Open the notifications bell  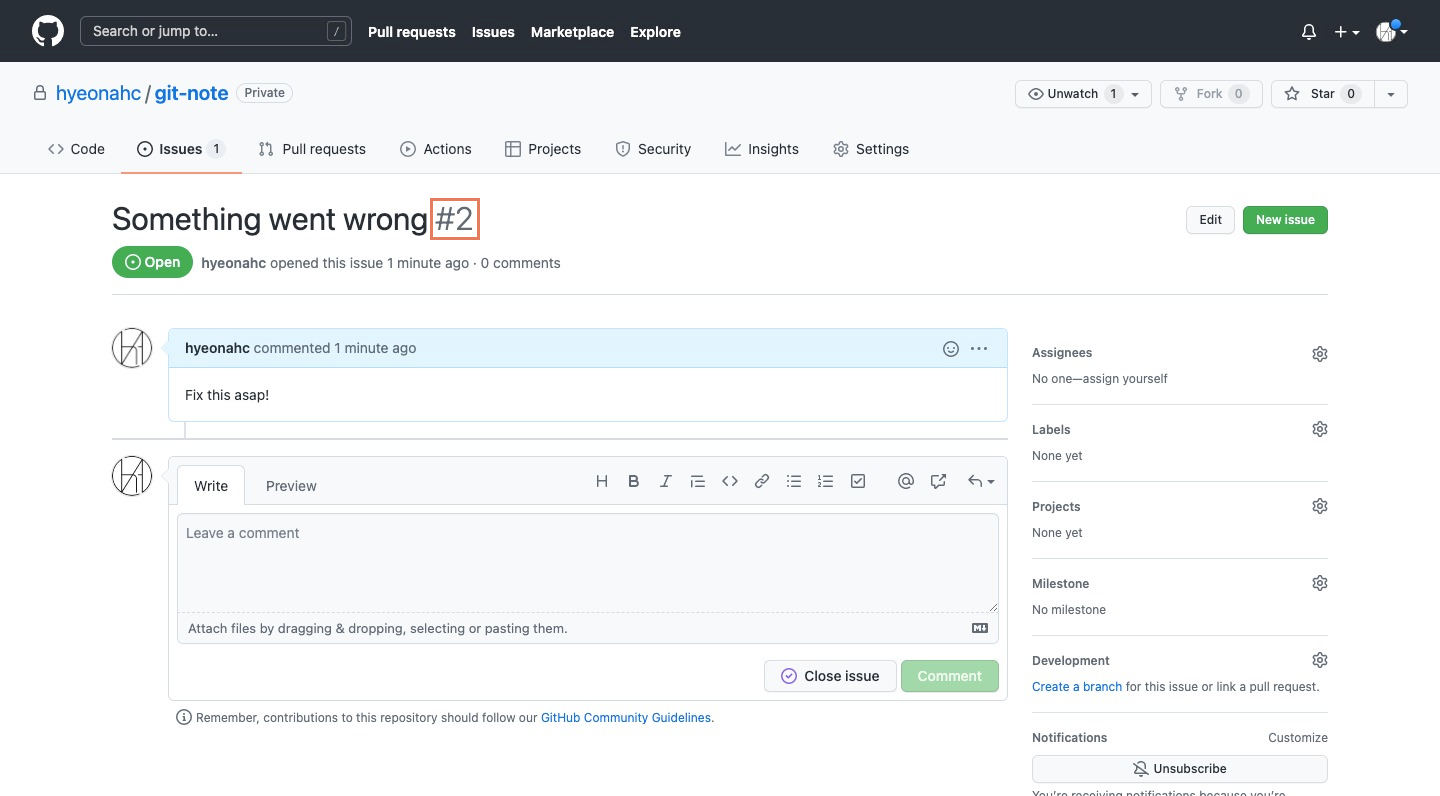[1309, 32]
